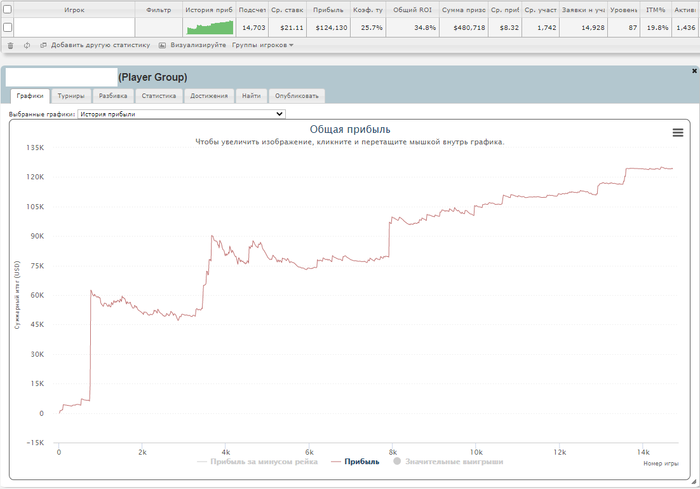The height and width of the screenshot is (489, 700).
Task: Sort by the Игрок column header
Action: pyautogui.click(x=74, y=9)
